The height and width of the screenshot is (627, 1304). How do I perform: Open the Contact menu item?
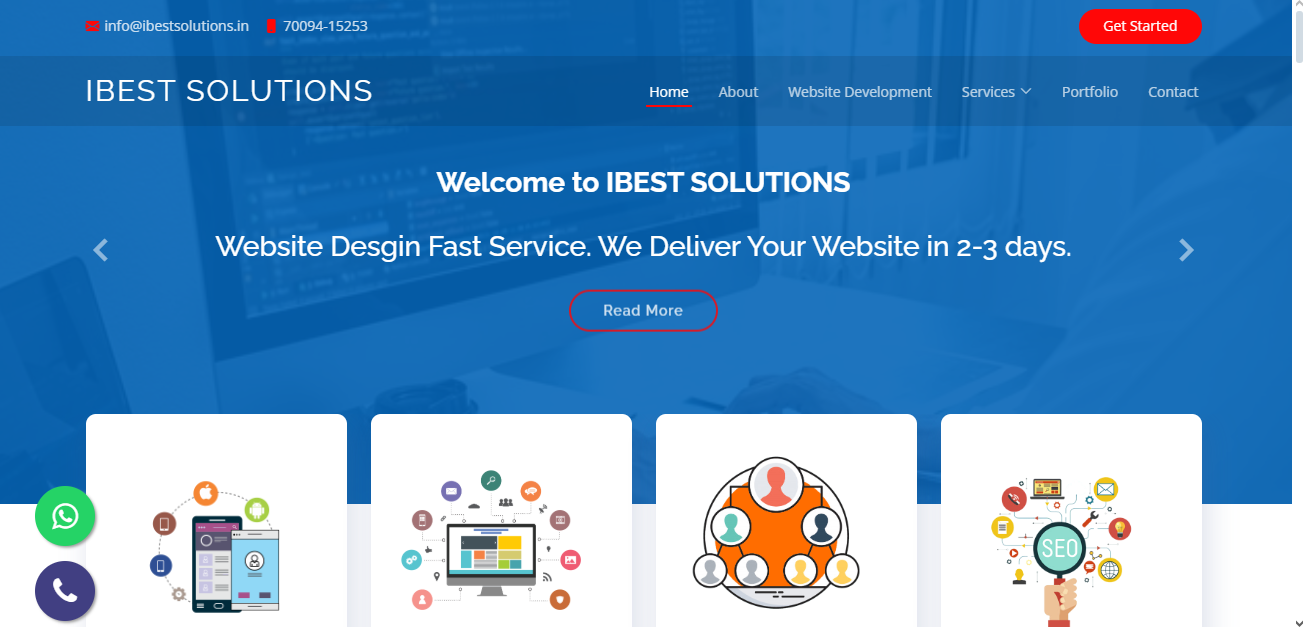pyautogui.click(x=1173, y=92)
